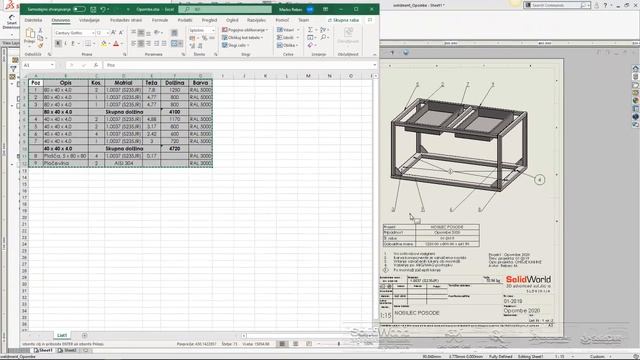Click the SolidWorks Search Commands box
The width and height of the screenshot is (640, 360).
click(x=557, y=5)
